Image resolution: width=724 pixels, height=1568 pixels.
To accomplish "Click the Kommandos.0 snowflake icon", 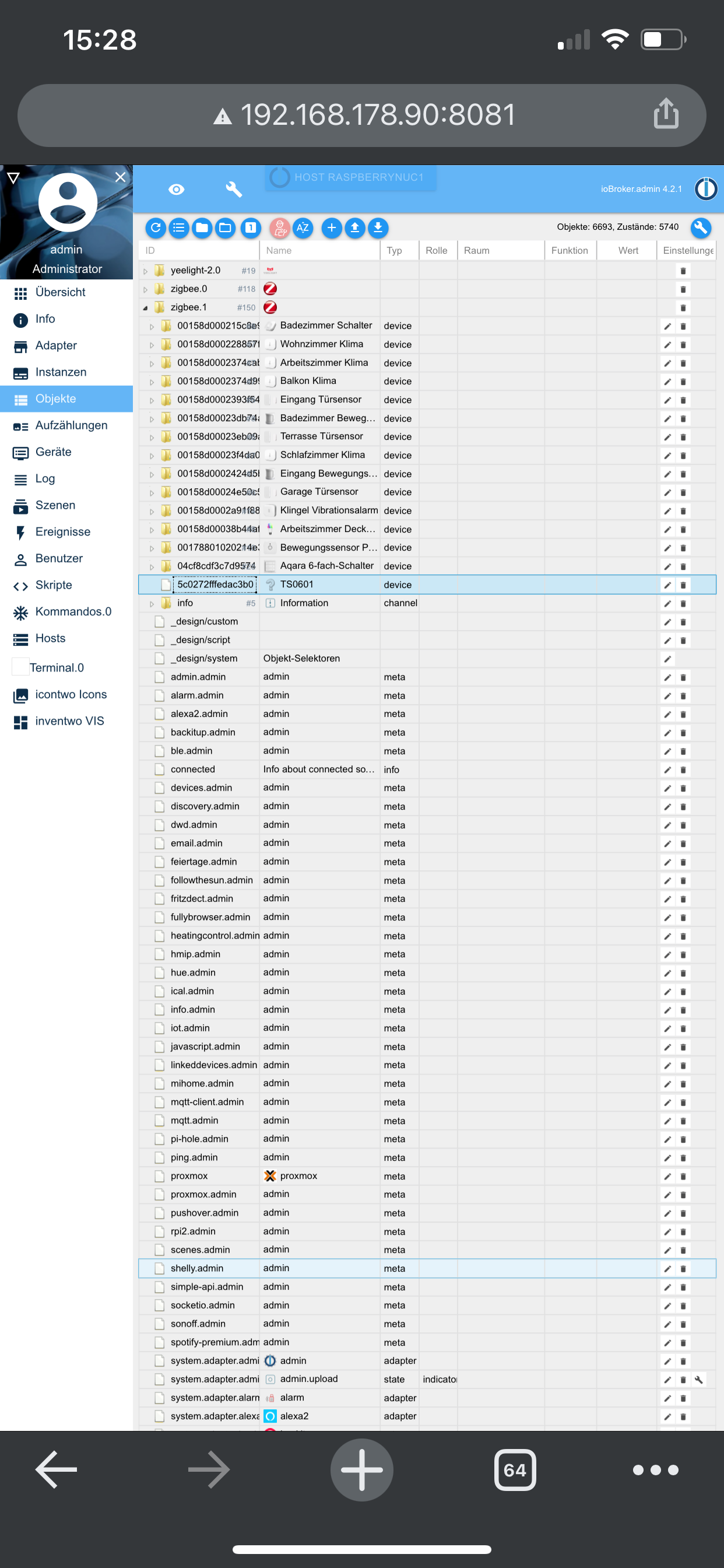I will (x=20, y=612).
